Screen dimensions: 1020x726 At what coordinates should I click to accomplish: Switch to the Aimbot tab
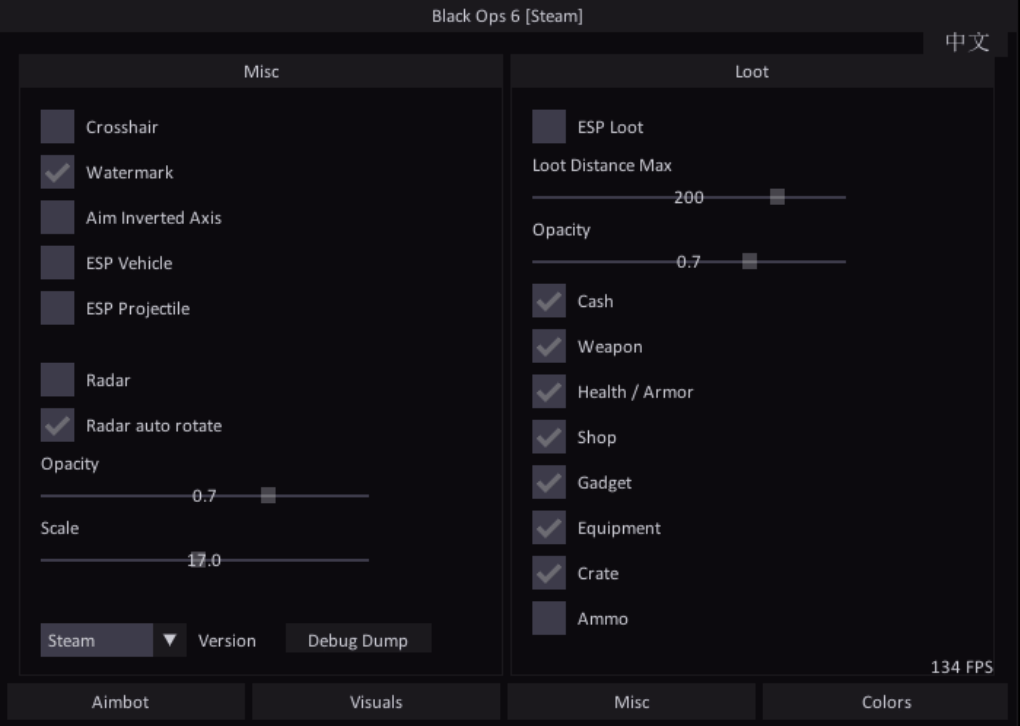(x=120, y=702)
